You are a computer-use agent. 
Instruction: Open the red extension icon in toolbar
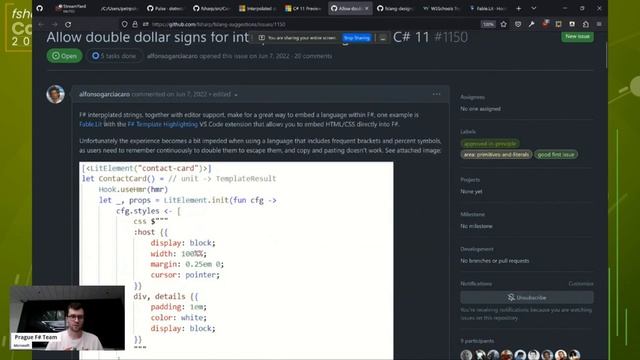point(545,24)
